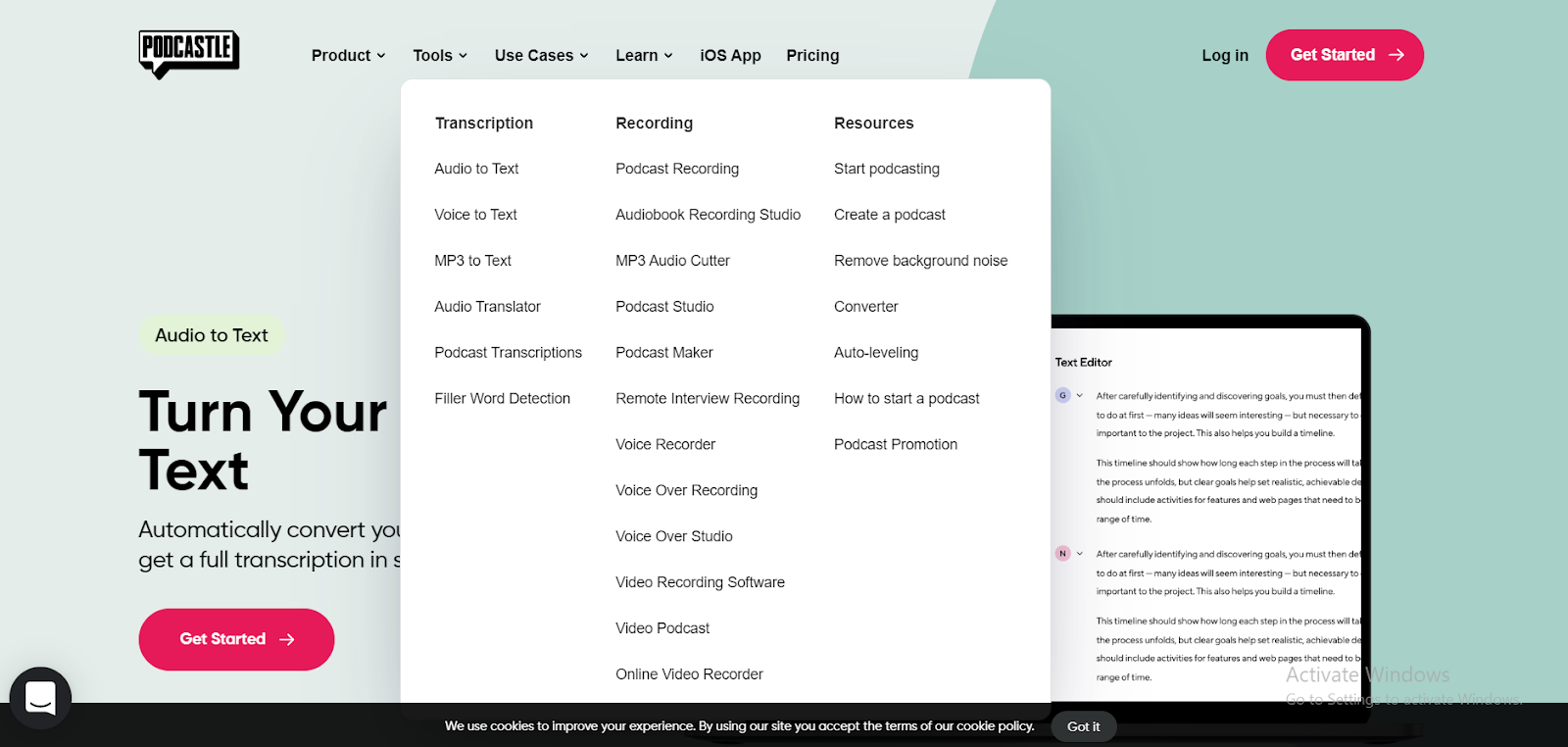This screenshot has height=747, width=1568.
Task: Click the Podcastle logo
Action: 189,54
